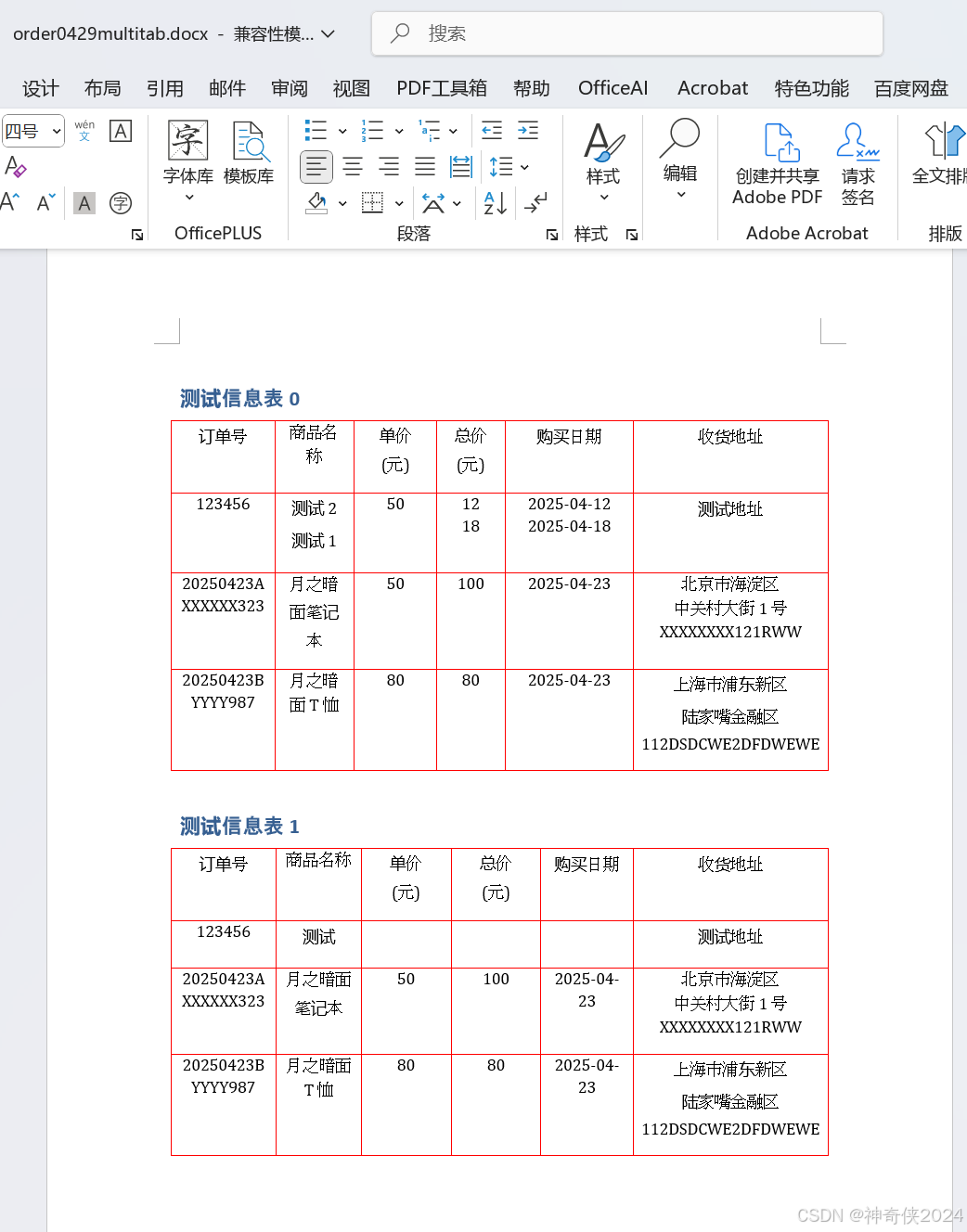Toggle align left
The image size is (967, 1232).
pos(316,167)
